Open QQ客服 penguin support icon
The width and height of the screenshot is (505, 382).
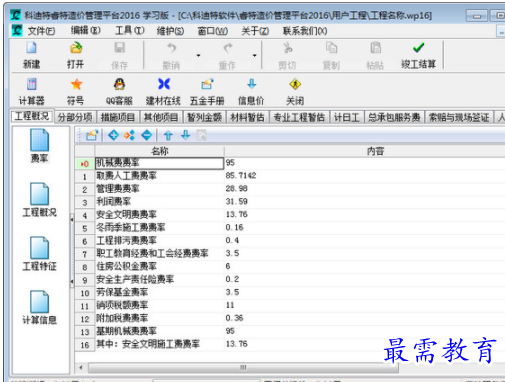tap(119, 84)
